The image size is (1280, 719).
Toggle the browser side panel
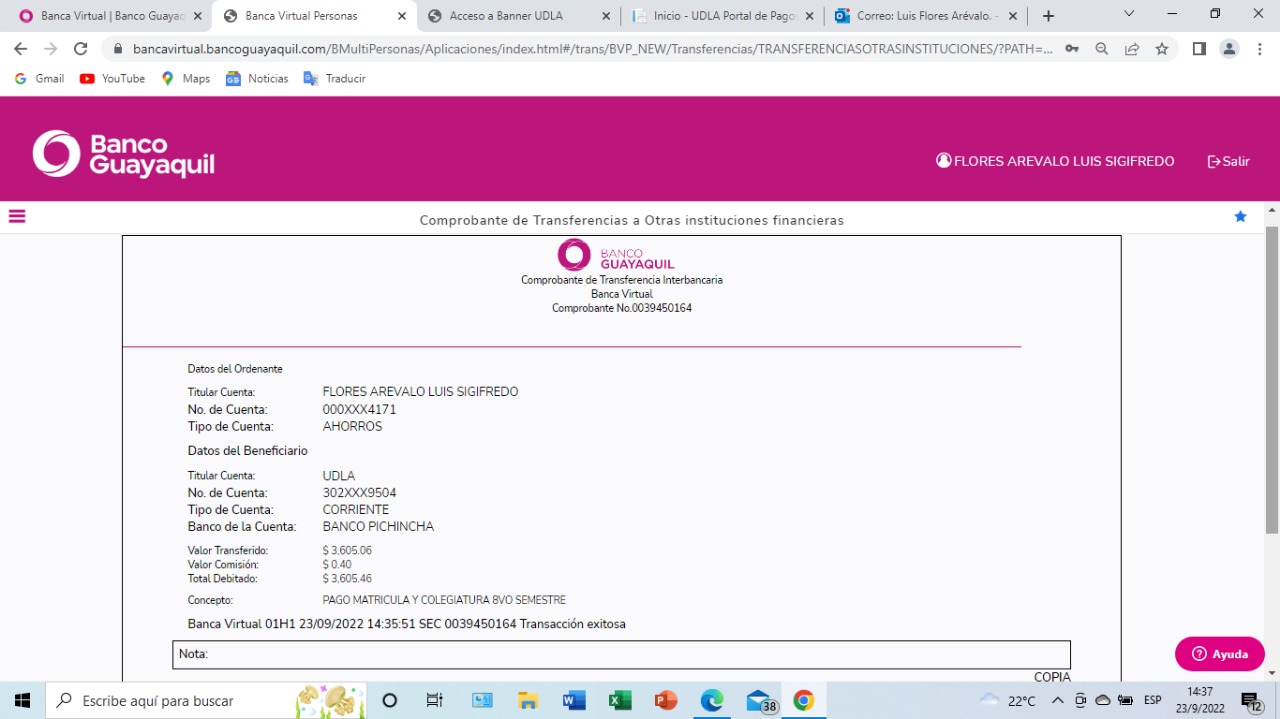[1199, 49]
